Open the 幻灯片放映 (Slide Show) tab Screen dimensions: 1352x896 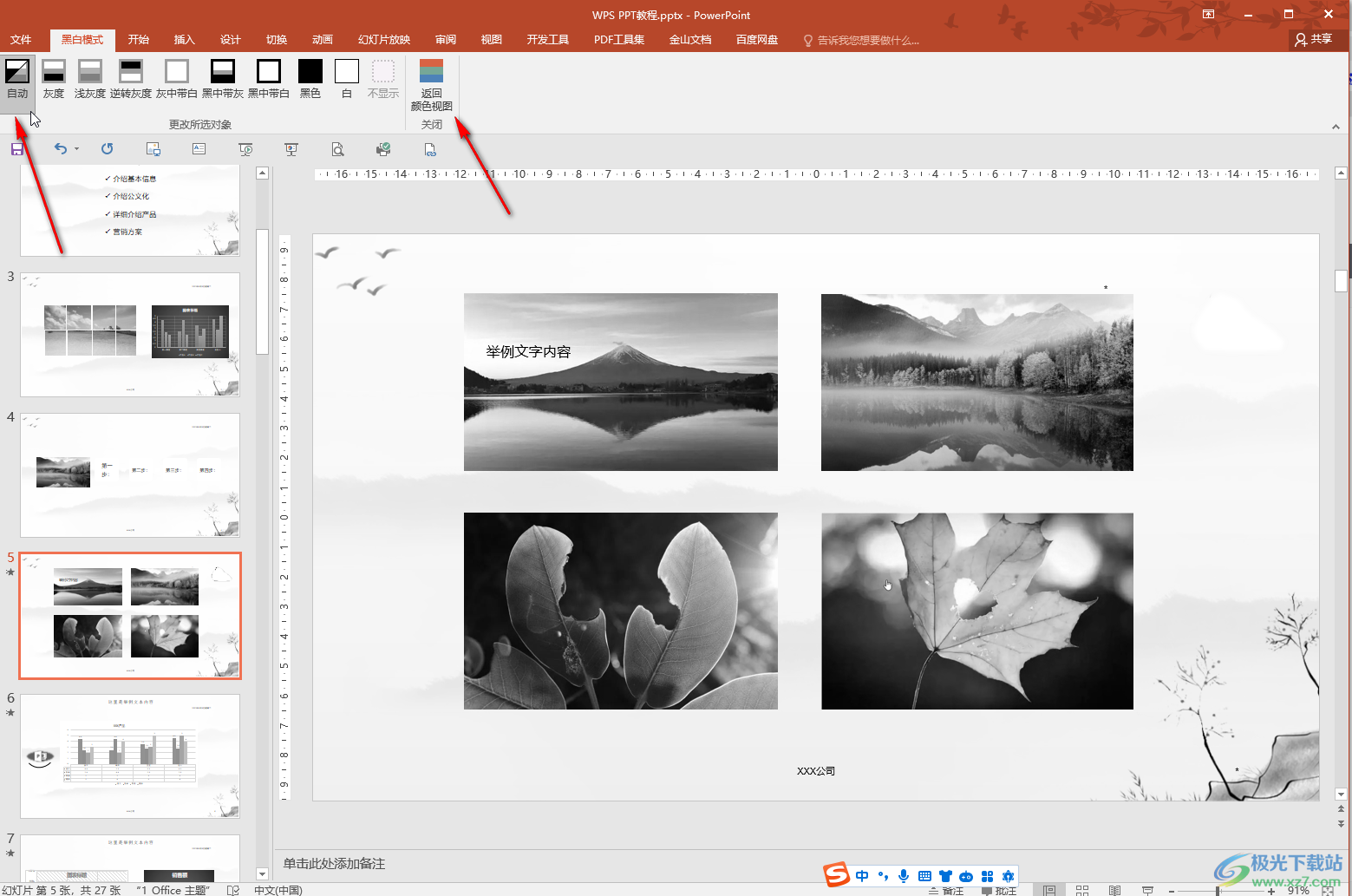[x=384, y=40]
